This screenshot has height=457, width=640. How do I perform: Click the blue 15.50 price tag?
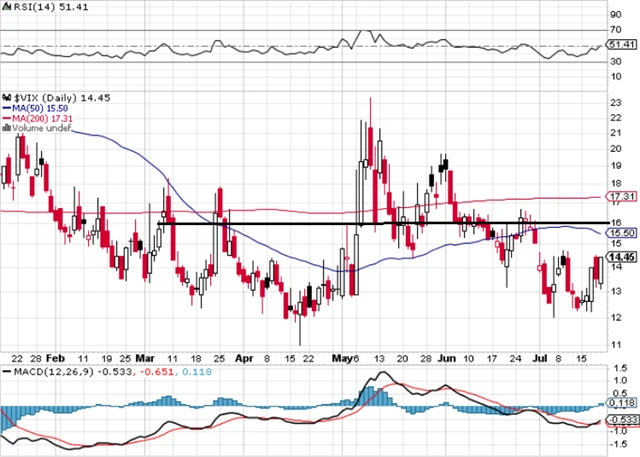click(620, 233)
